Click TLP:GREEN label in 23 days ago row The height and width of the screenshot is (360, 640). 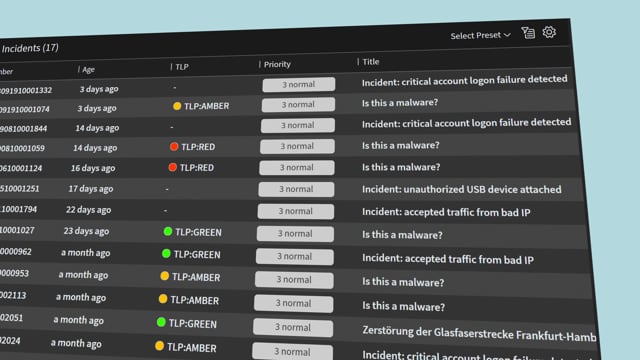(x=198, y=232)
